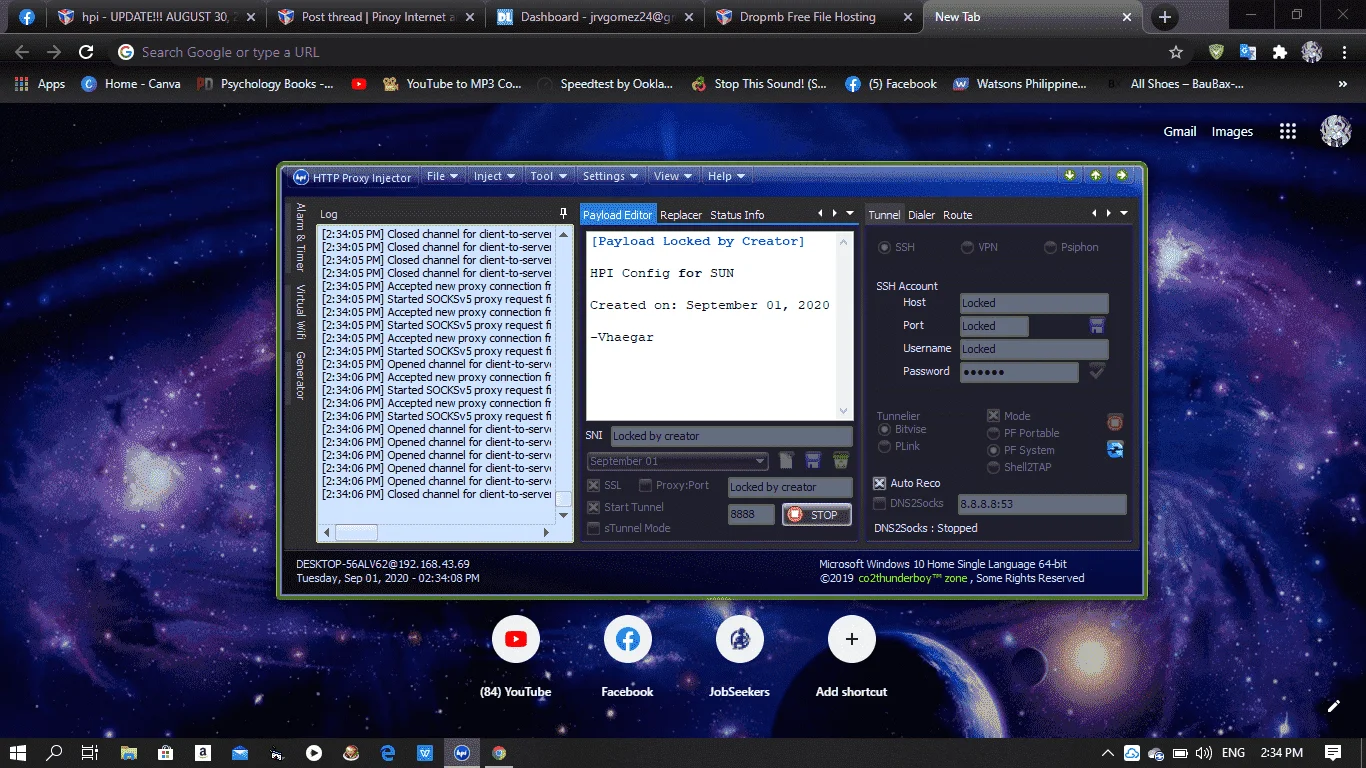
Task: Toggle the Auto Reco checkbox
Action: [880, 483]
